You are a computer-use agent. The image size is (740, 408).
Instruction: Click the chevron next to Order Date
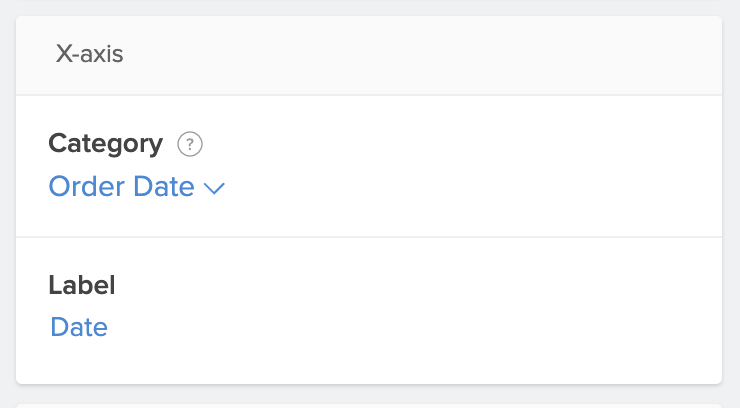click(215, 188)
